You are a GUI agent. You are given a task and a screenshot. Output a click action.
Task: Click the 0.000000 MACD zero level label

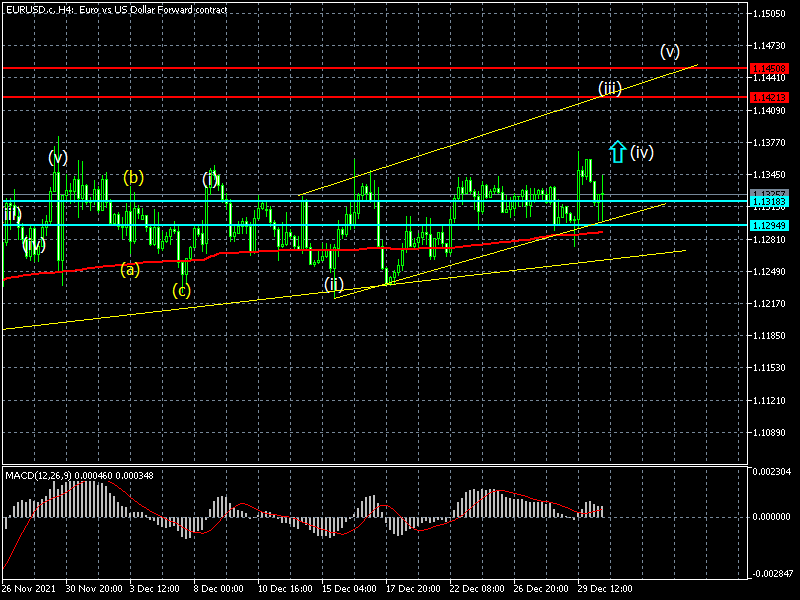769,517
